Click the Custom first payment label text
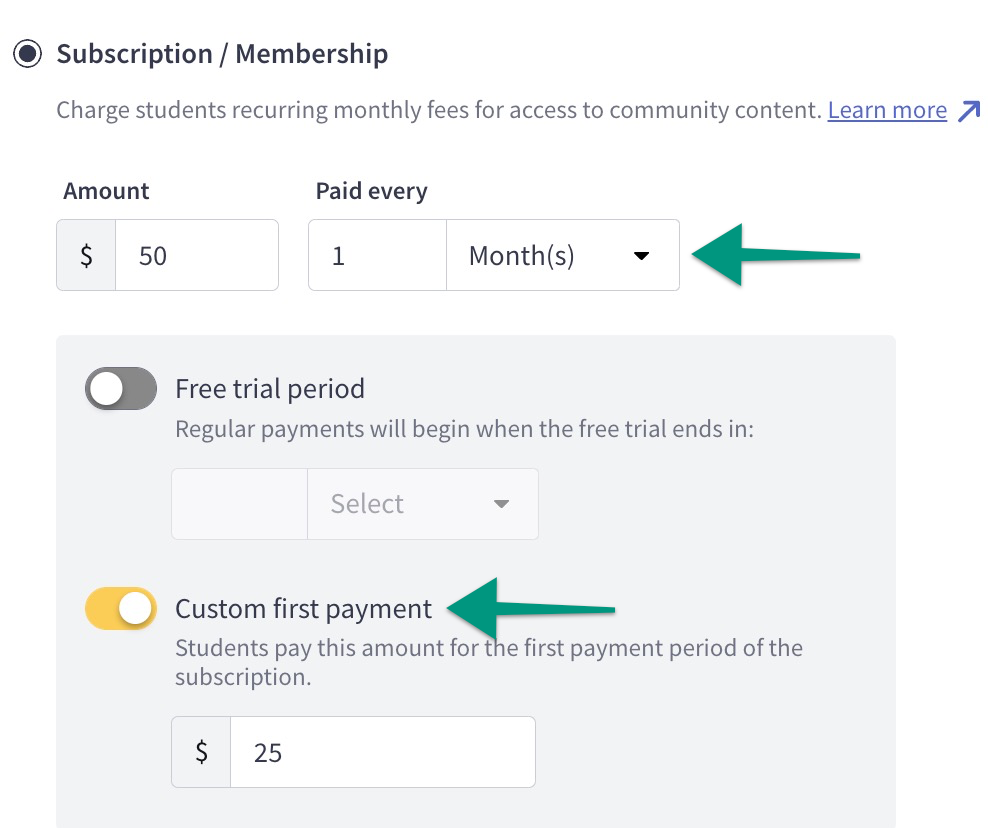Screen dimensions: 988x828 [x=303, y=608]
